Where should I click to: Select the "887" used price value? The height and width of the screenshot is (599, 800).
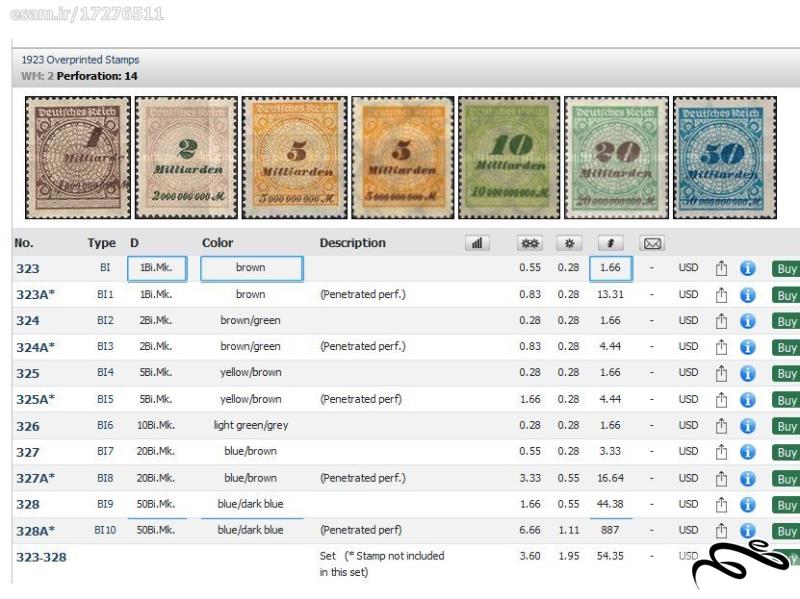click(610, 530)
